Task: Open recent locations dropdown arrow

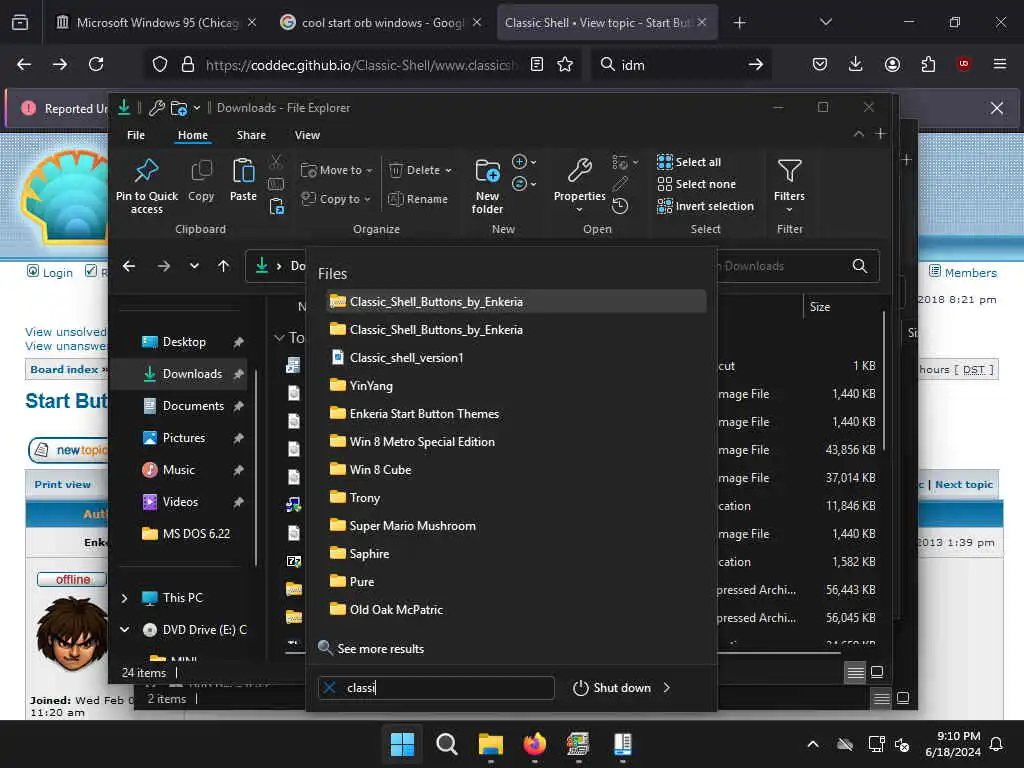Action: pos(194,266)
